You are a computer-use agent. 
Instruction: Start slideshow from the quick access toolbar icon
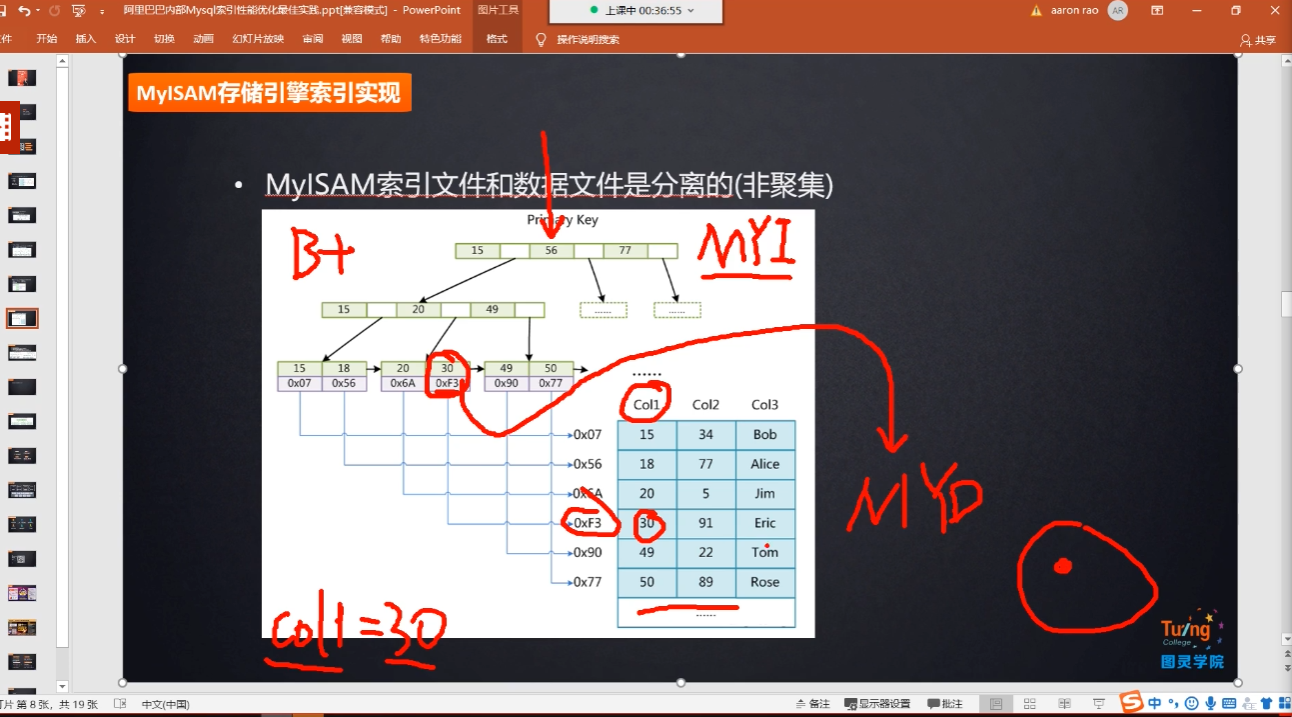79,10
